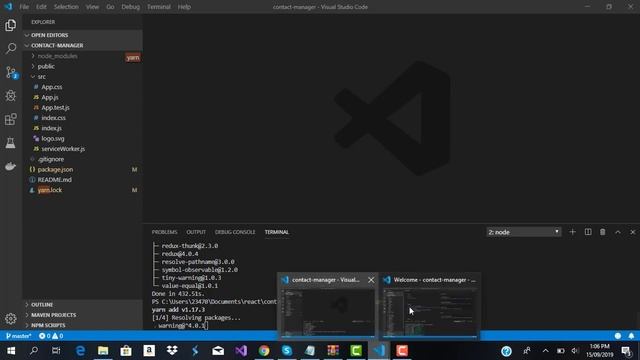Open the Help menu
This screenshot has height=360, width=640.
[184, 7]
